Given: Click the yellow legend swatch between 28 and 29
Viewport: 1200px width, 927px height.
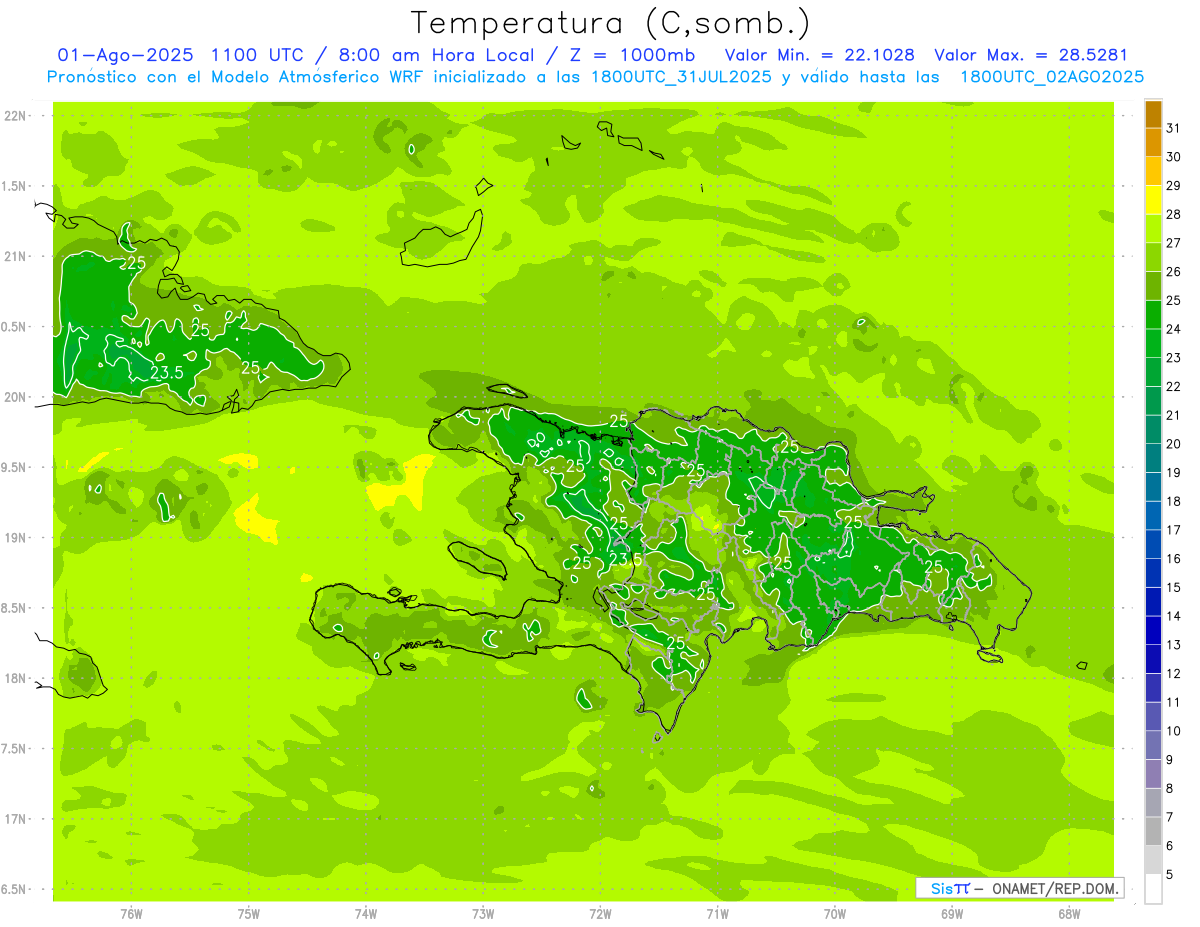Looking at the screenshot, I should (x=1153, y=199).
